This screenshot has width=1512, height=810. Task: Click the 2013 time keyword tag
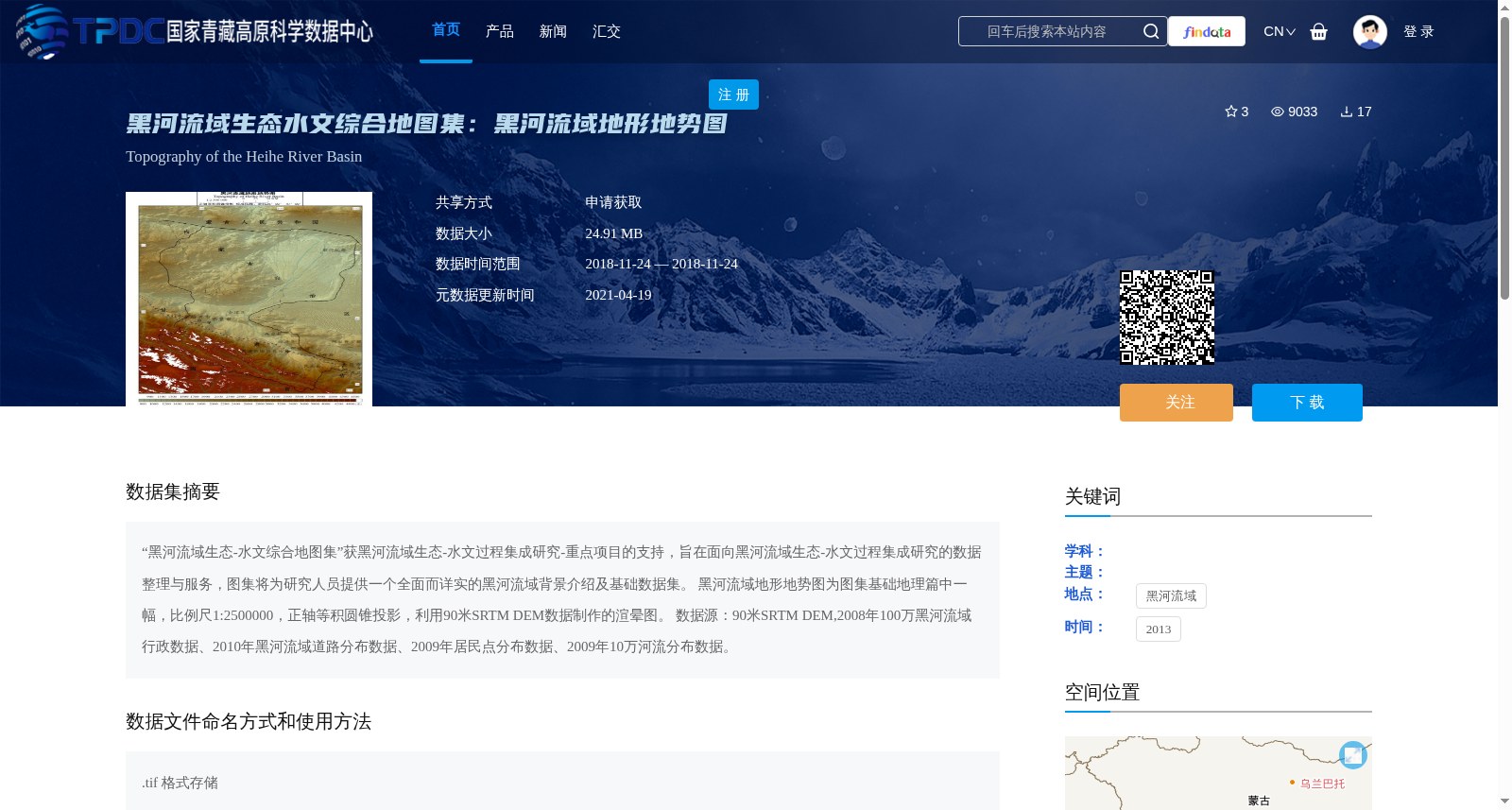1159,629
